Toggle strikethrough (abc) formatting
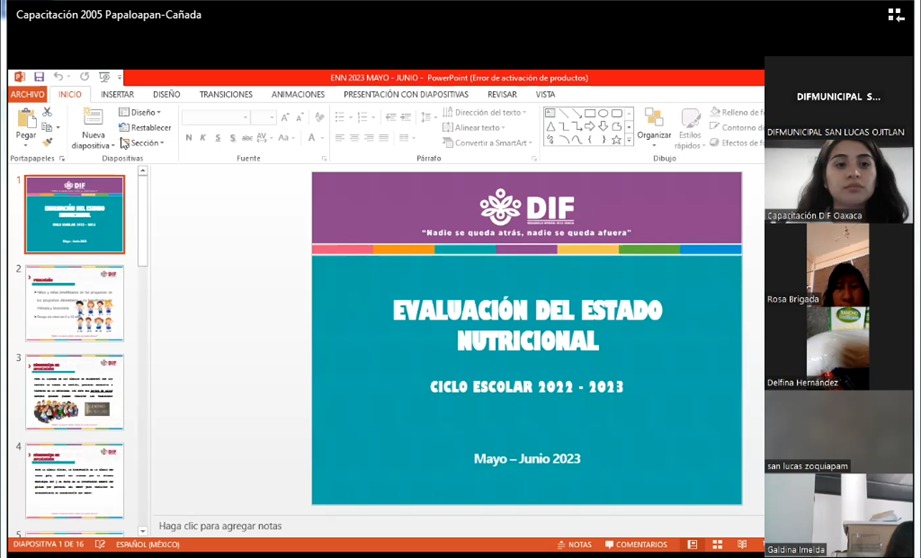 pyautogui.click(x=247, y=138)
